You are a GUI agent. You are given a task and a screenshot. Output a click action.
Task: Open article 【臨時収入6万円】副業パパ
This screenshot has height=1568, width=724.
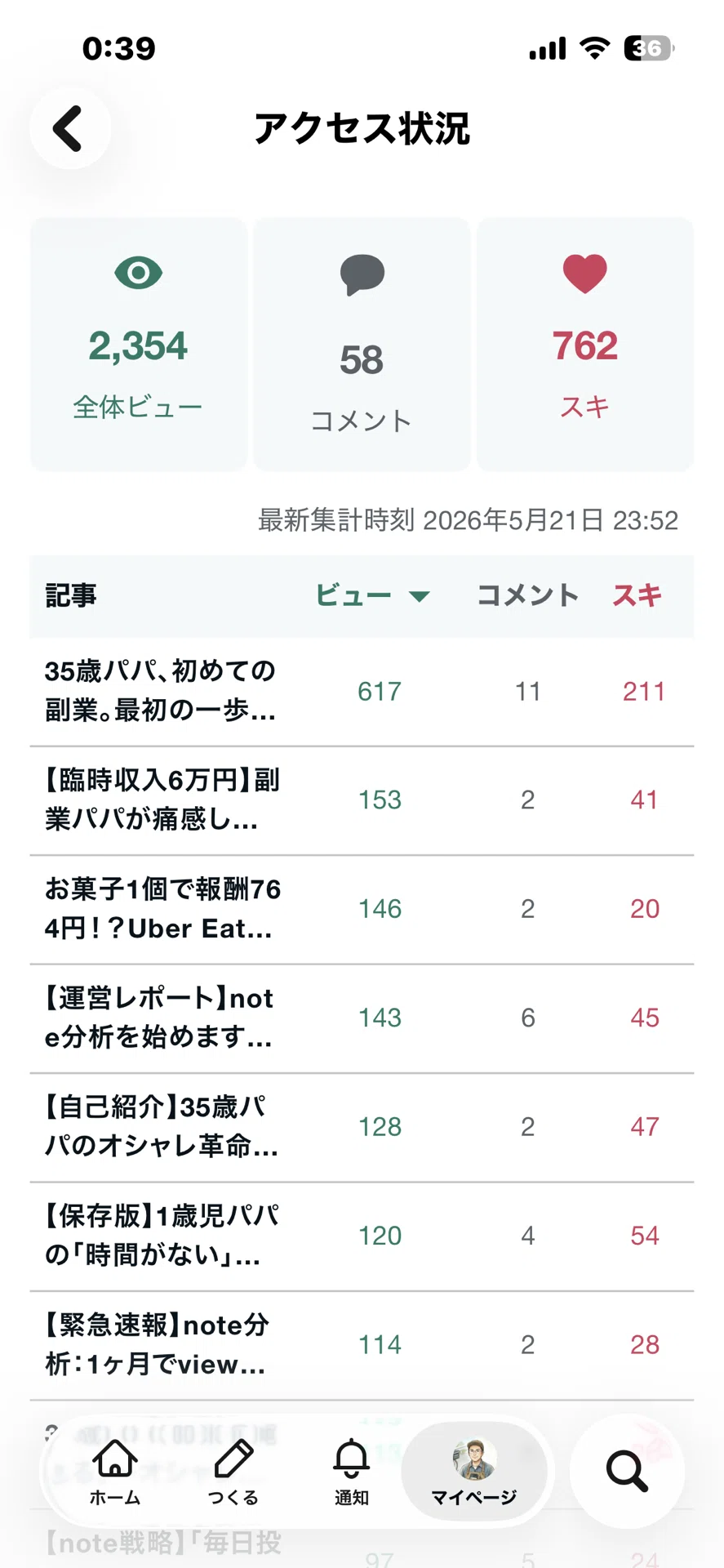click(x=362, y=800)
